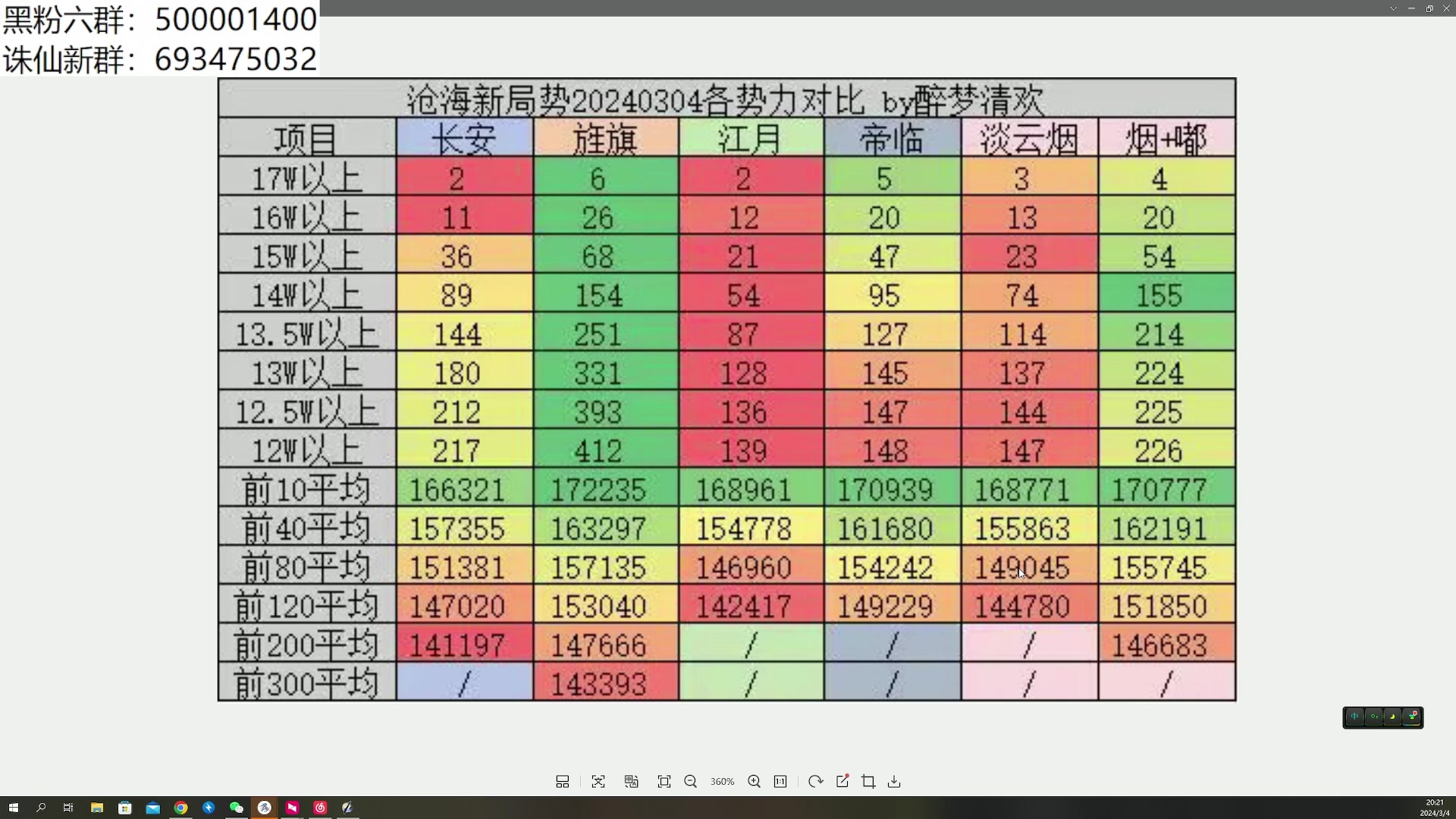Open the image editing tool

(843, 782)
